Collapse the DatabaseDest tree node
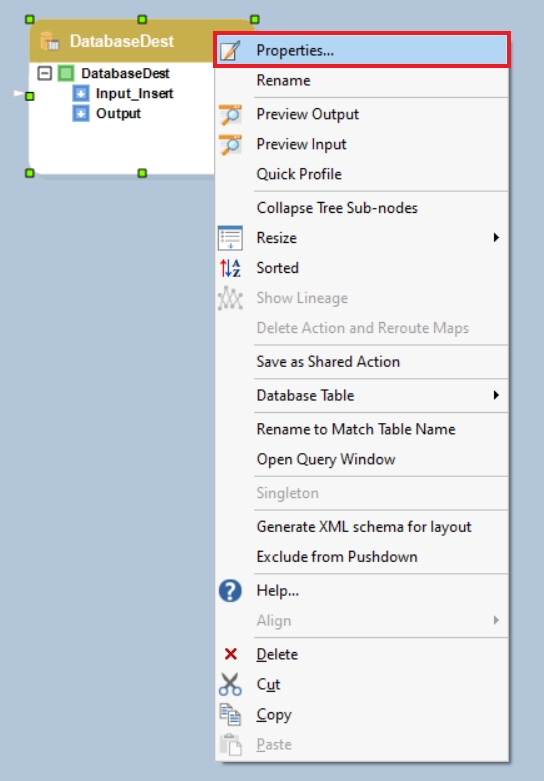The height and width of the screenshot is (781, 544). [44, 73]
